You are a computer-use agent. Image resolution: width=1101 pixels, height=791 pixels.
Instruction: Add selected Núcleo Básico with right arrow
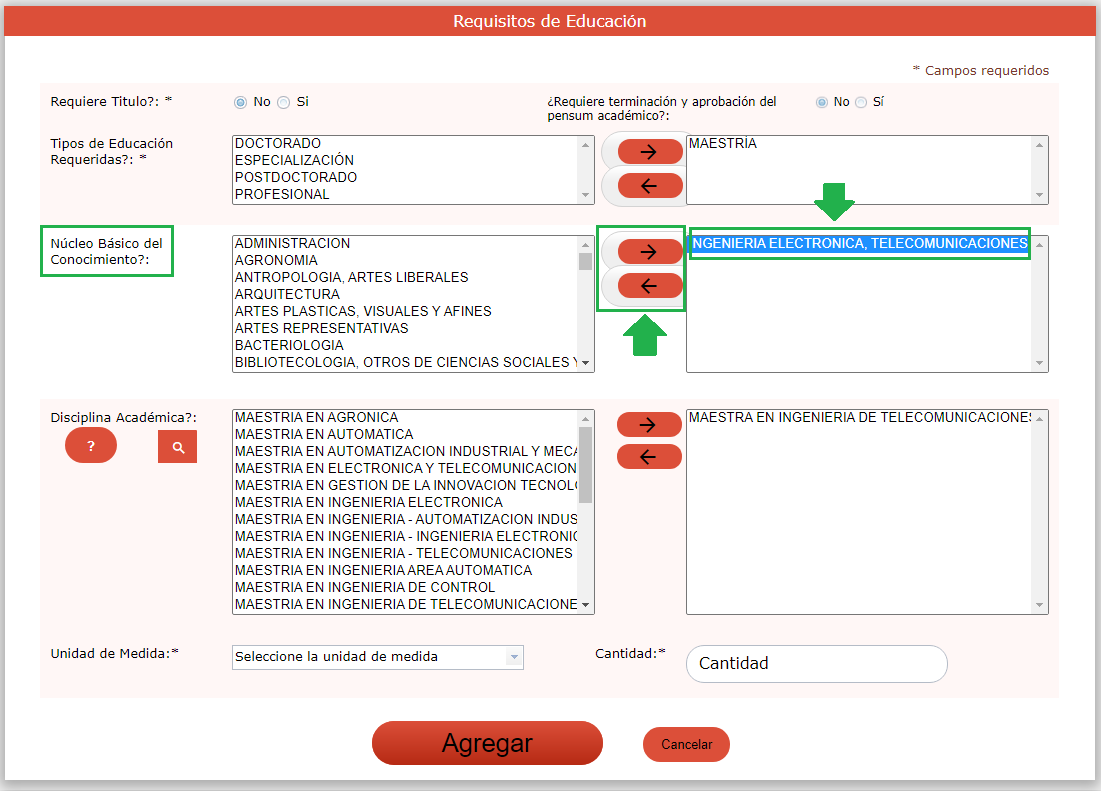tap(649, 251)
